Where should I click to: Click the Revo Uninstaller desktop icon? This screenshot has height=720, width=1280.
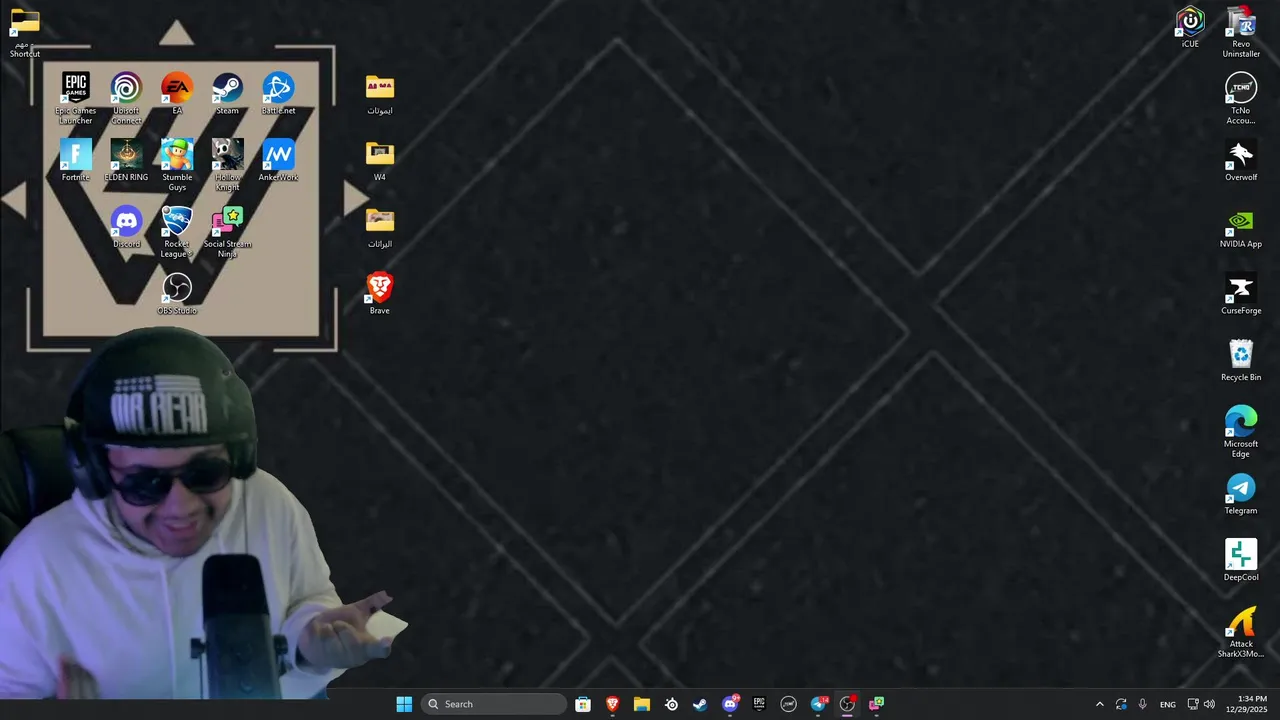click(1241, 32)
